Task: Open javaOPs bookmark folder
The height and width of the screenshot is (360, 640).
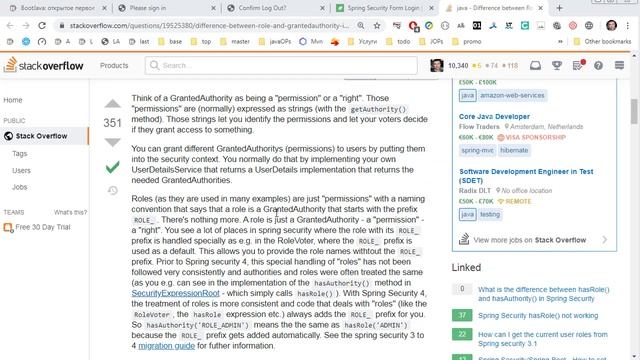Action: 275,42
